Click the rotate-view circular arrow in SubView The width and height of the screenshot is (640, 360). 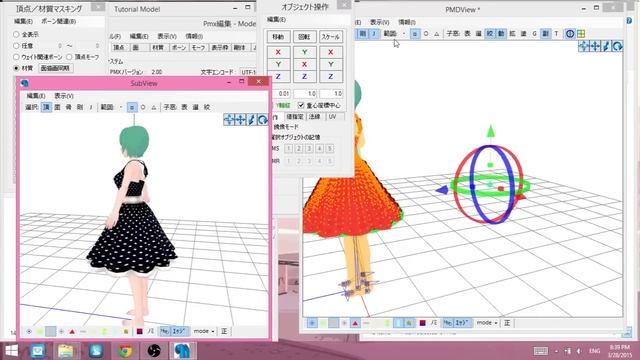click(x=262, y=119)
